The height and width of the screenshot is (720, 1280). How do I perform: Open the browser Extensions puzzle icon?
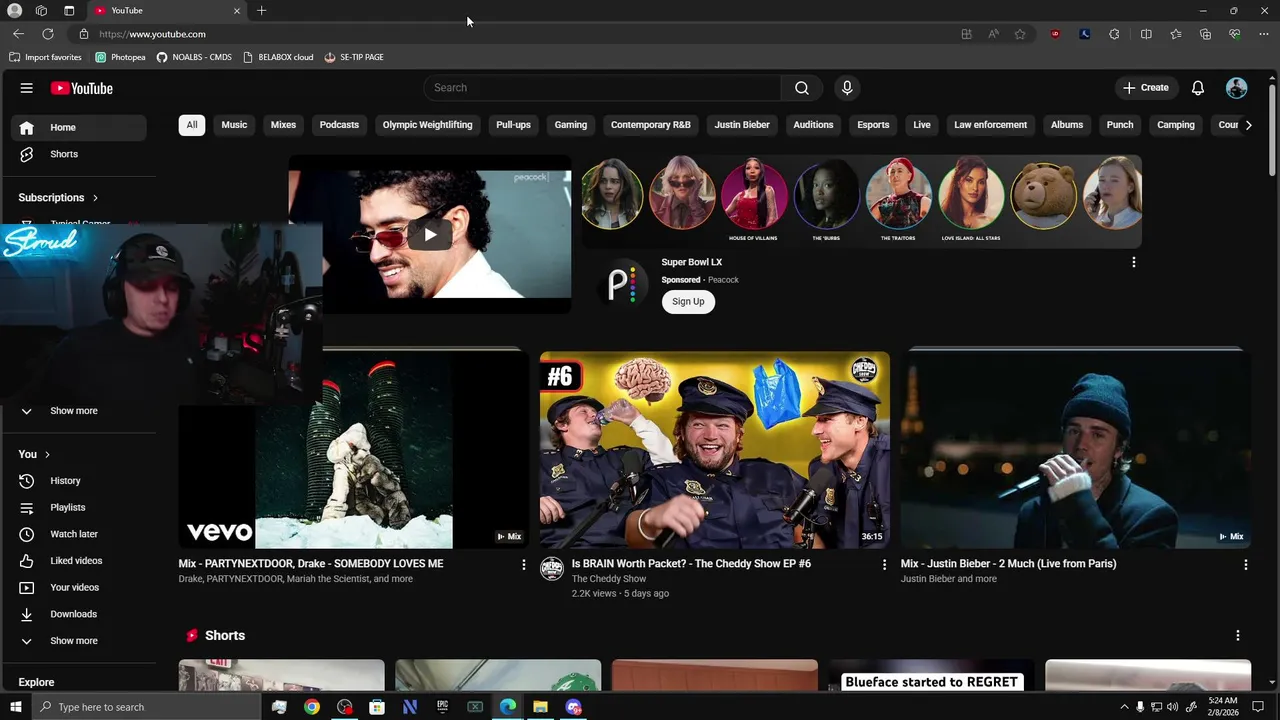[1114, 34]
